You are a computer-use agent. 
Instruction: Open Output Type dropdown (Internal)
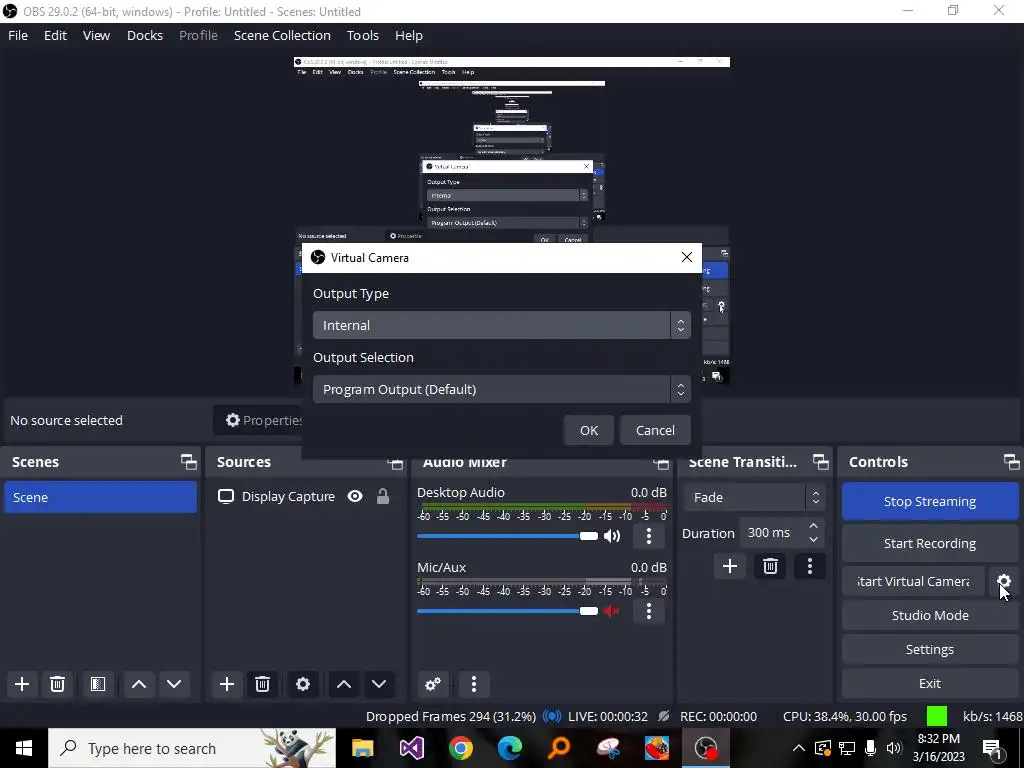click(x=502, y=325)
